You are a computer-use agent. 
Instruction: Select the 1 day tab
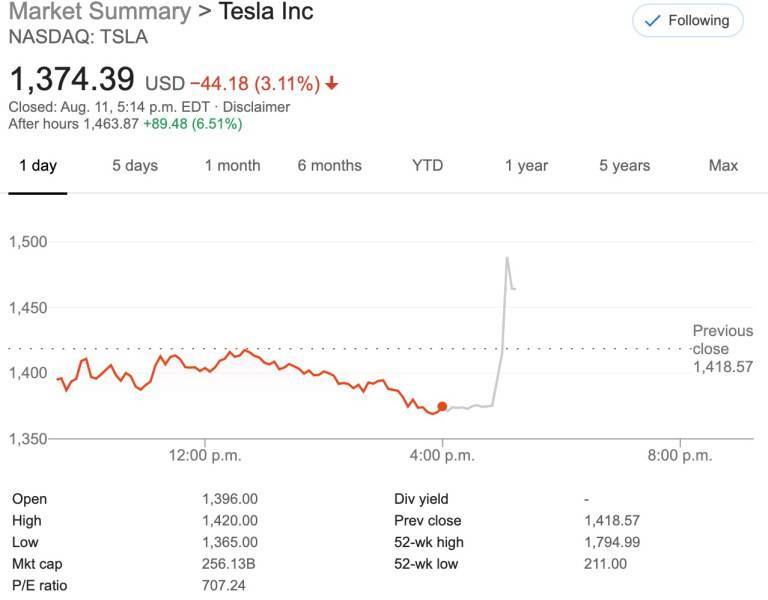(38, 166)
